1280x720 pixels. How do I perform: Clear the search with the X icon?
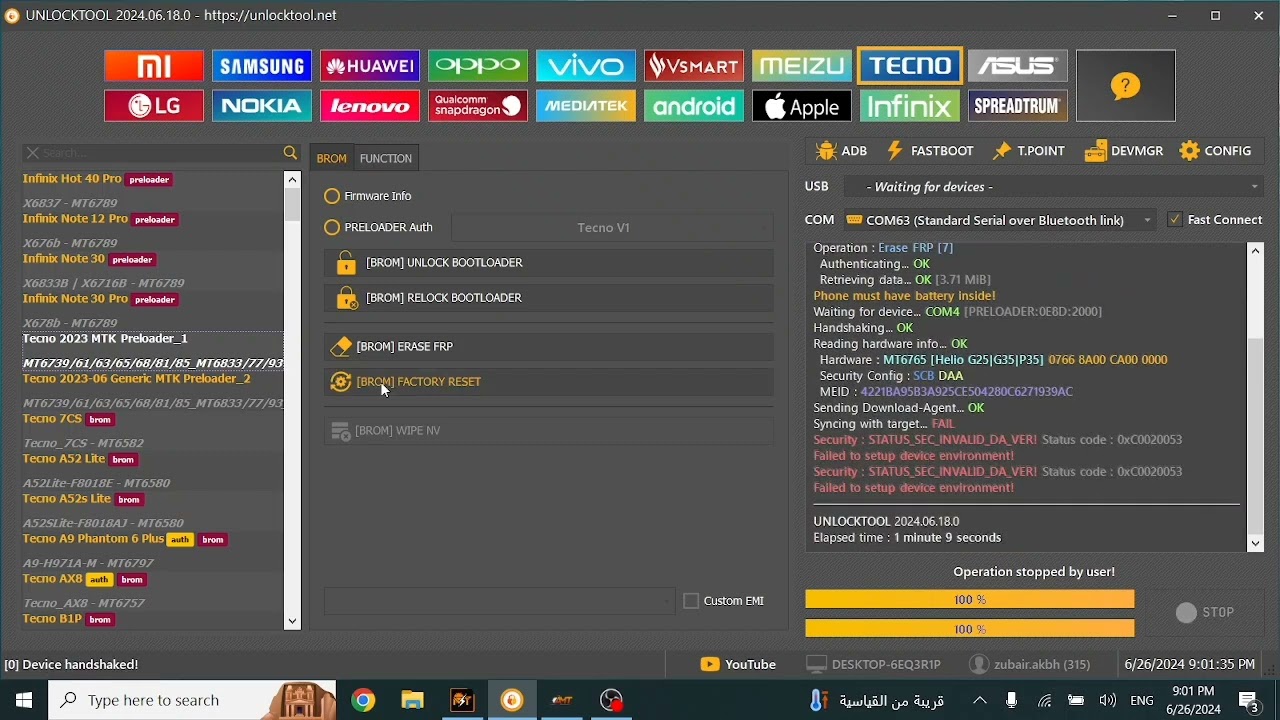(x=32, y=154)
